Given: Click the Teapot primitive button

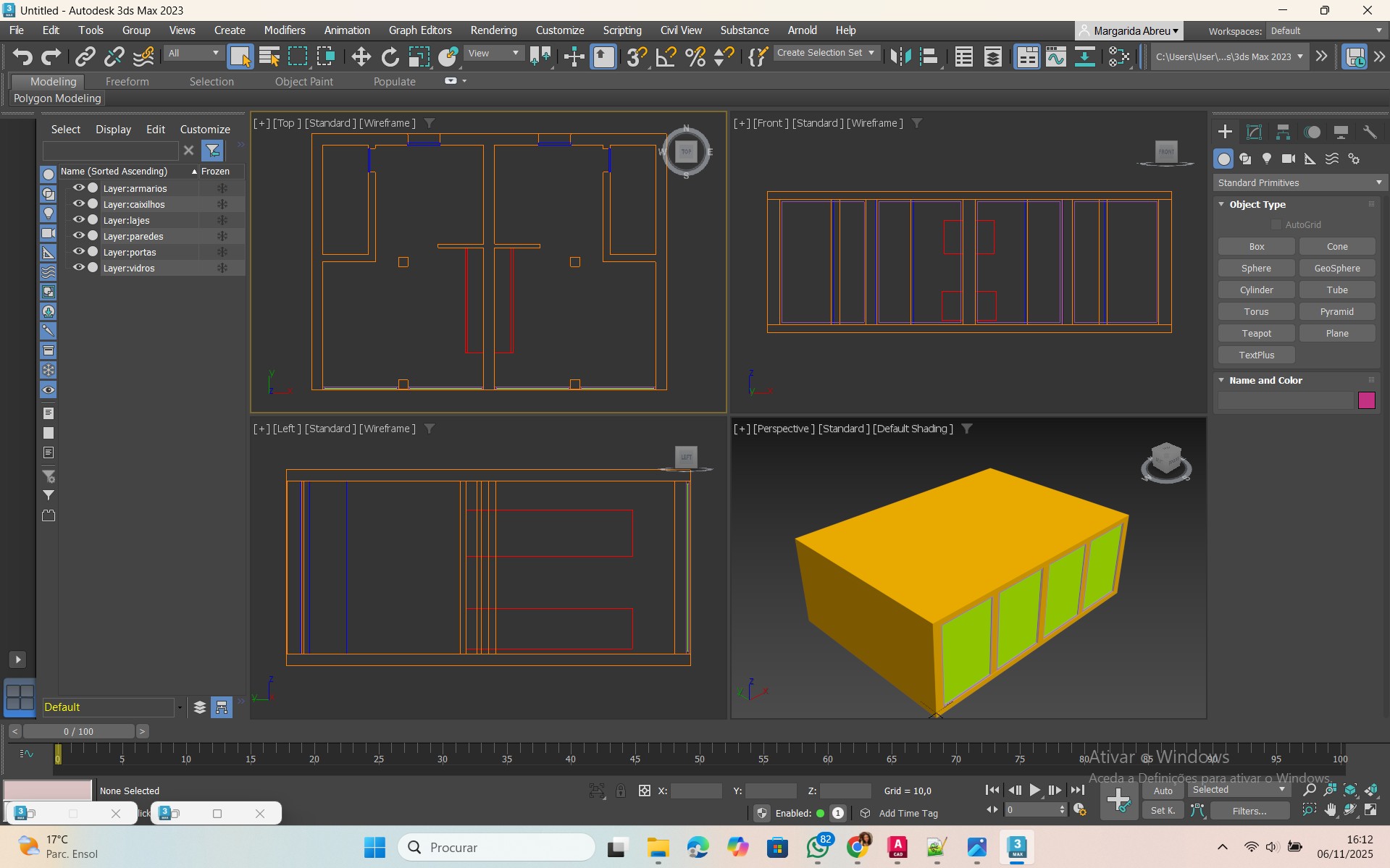Looking at the screenshot, I should [x=1256, y=333].
